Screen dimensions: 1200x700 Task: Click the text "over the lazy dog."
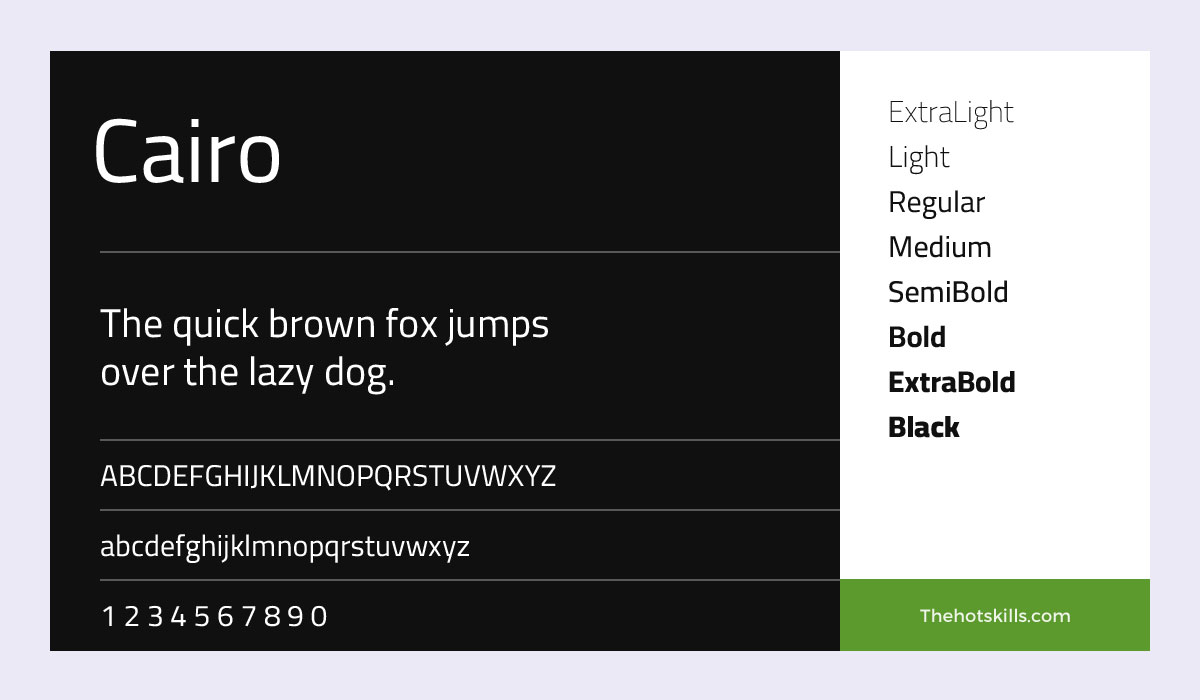click(248, 374)
